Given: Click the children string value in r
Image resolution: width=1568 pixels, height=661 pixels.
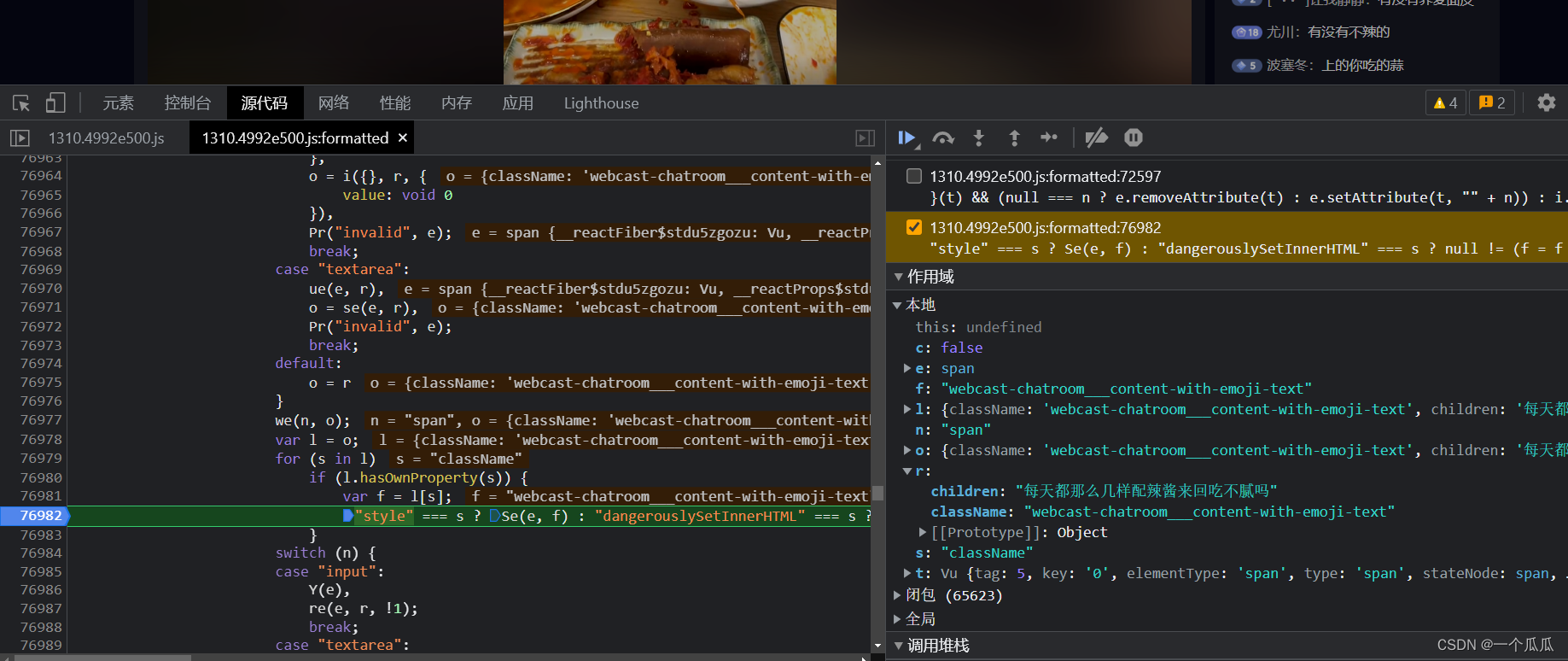Looking at the screenshot, I should (1146, 491).
